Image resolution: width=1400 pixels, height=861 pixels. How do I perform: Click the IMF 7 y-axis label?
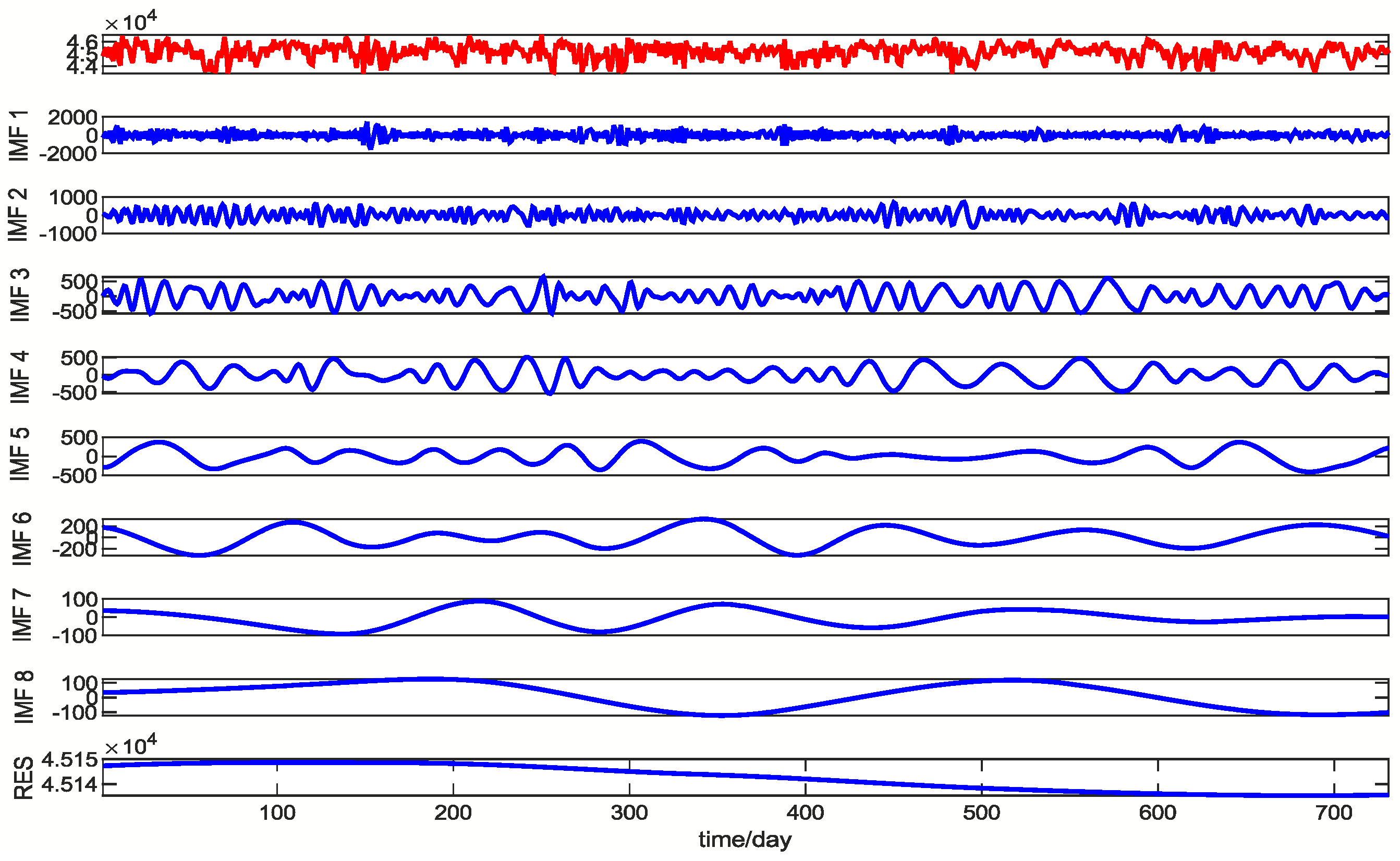pos(22,616)
